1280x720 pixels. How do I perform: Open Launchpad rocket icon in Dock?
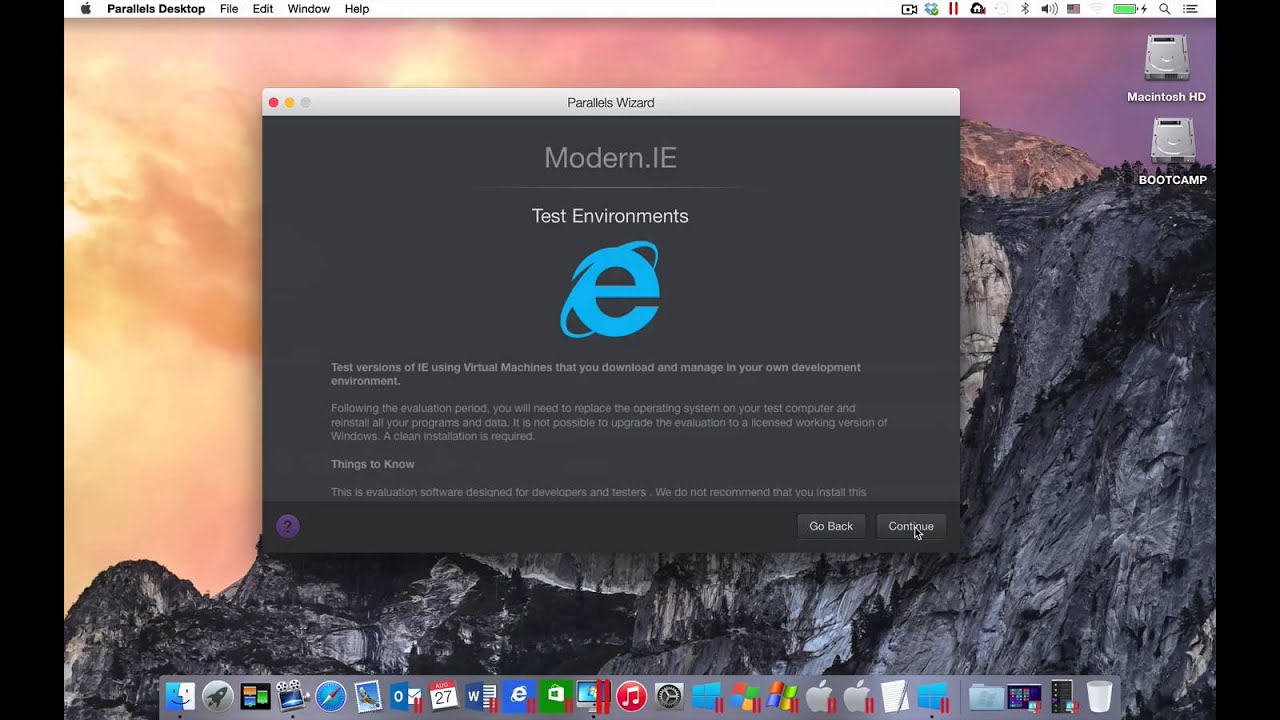(x=218, y=696)
